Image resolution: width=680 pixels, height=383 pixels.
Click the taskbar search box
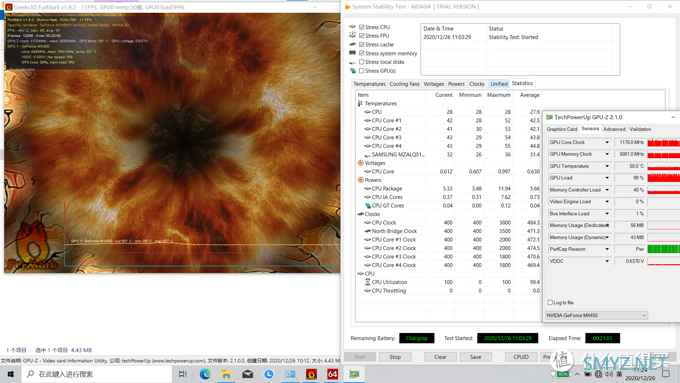98,374
